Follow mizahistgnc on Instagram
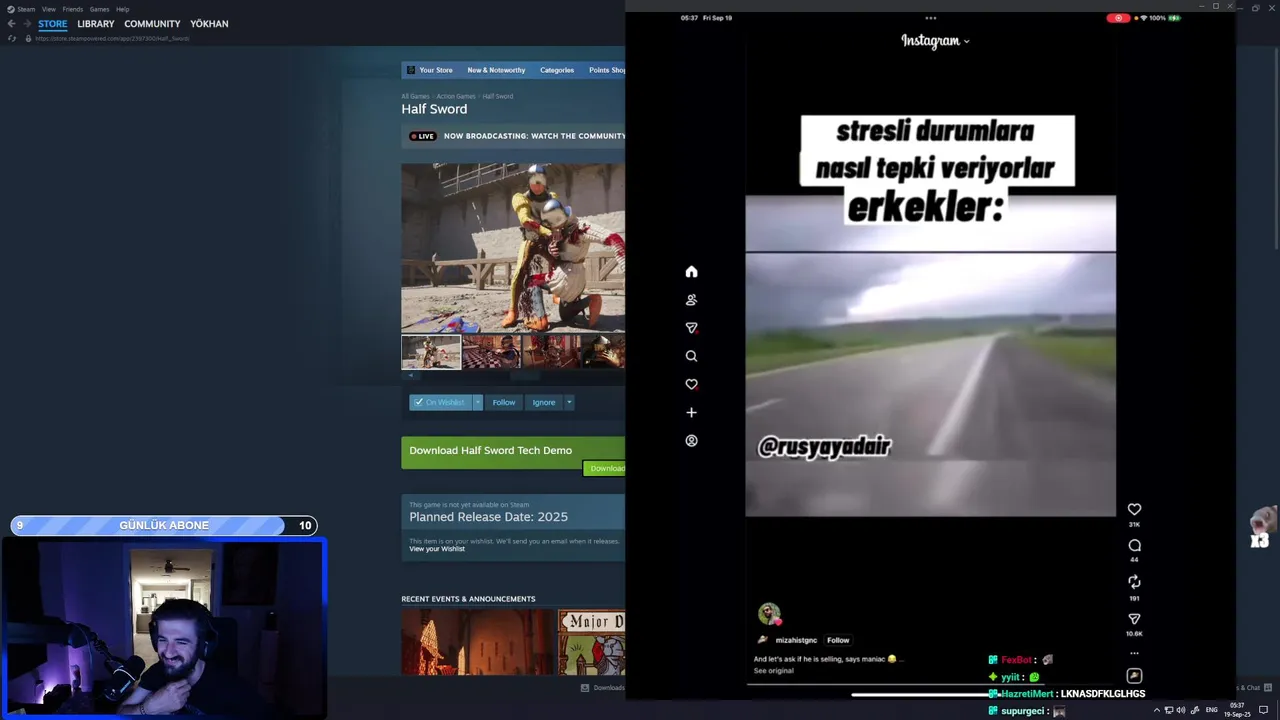The width and height of the screenshot is (1280, 720). pos(838,640)
